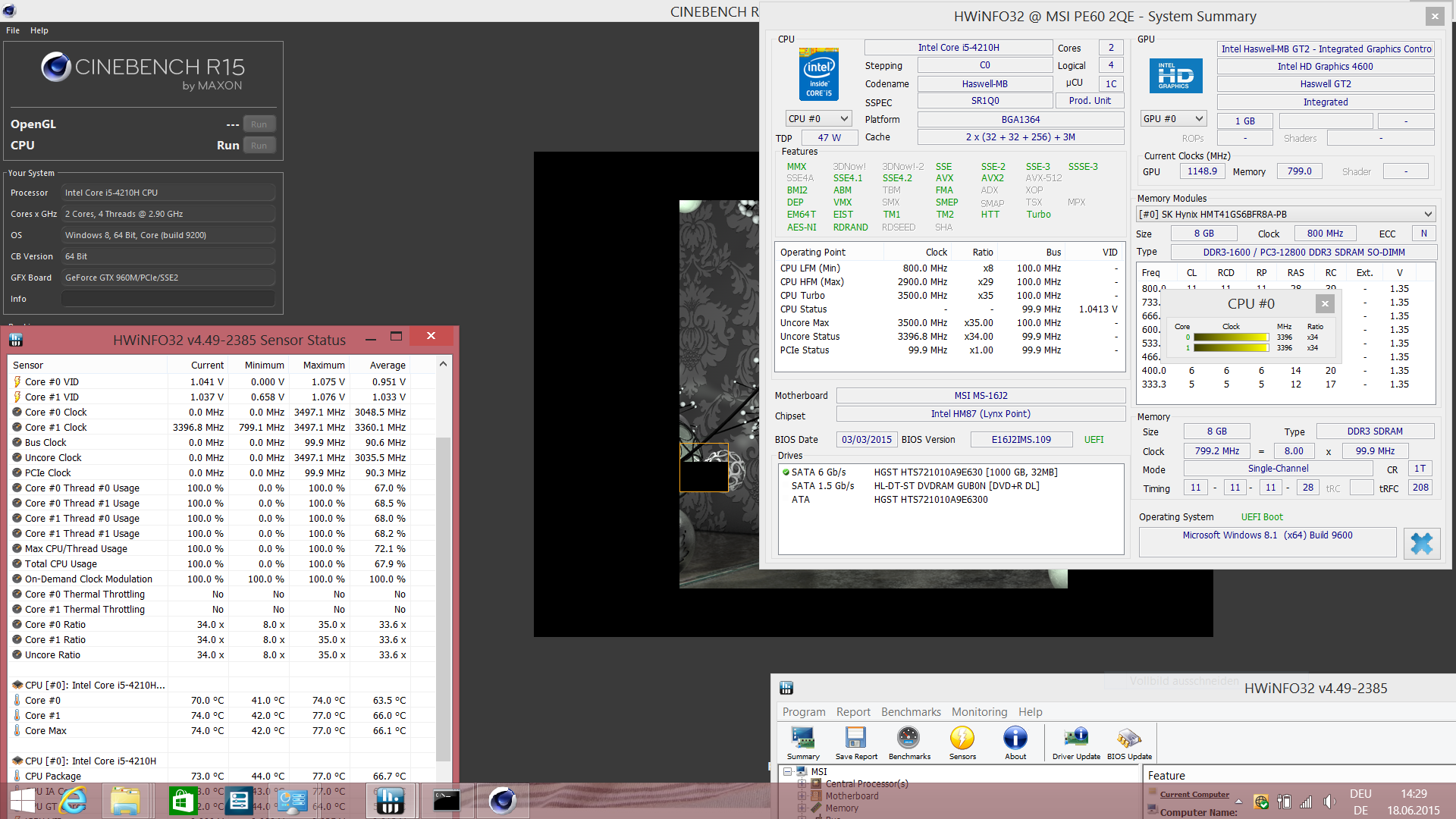1456x819 pixels.
Task: Select the Core #0 Clock sensor row
Action: tap(210, 413)
